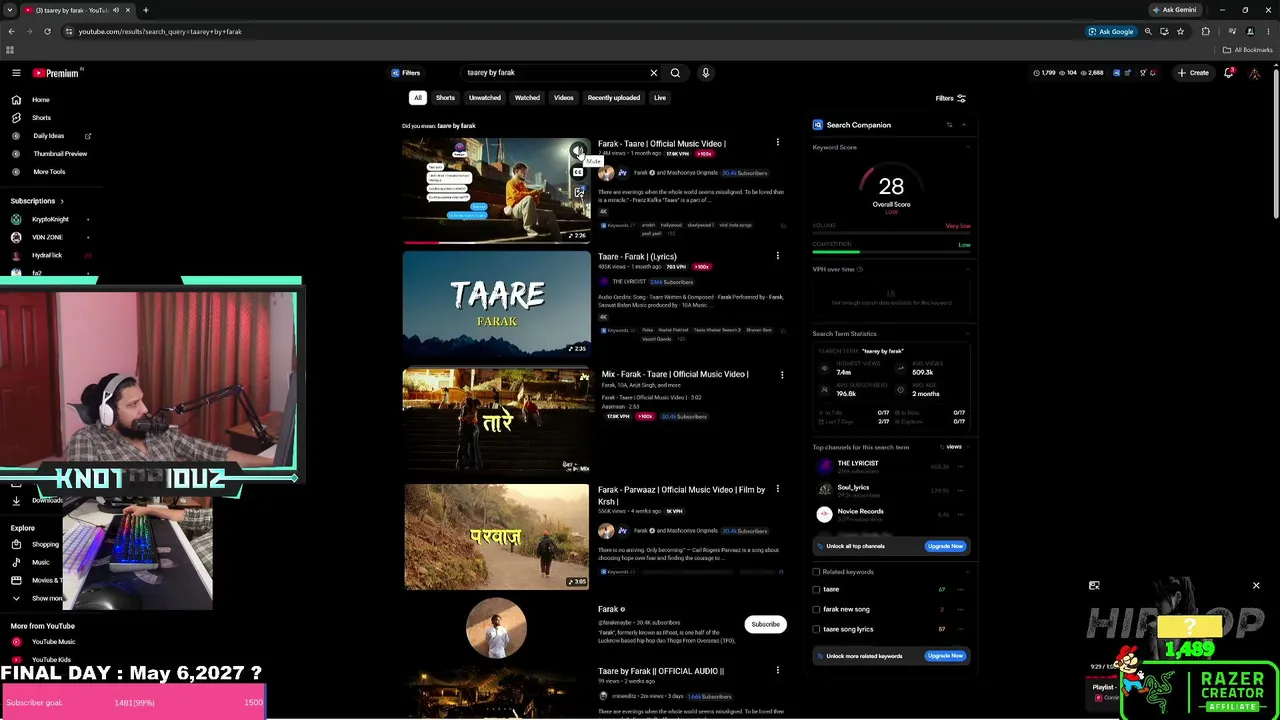Image resolution: width=1280 pixels, height=720 pixels.
Task: Expand the Subscriptions section in the sidebar
Action: [x=37, y=201]
